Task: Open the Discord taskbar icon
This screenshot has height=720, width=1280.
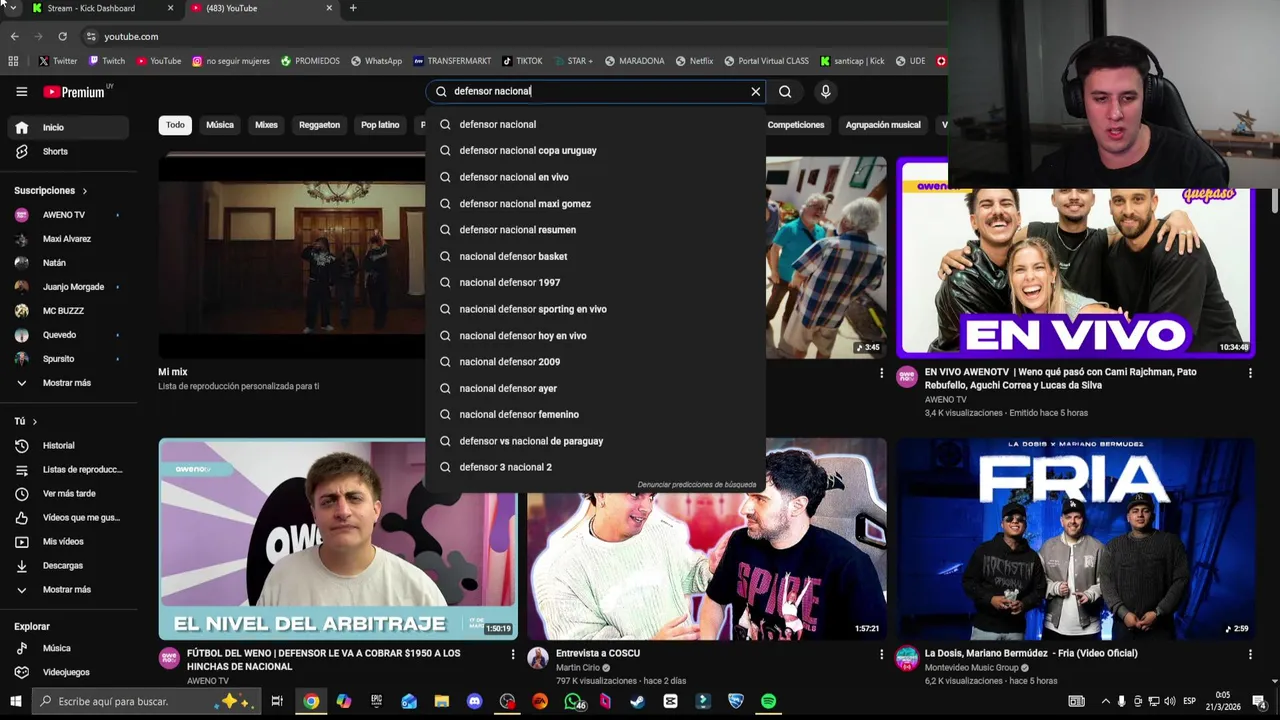Action: pyautogui.click(x=474, y=701)
